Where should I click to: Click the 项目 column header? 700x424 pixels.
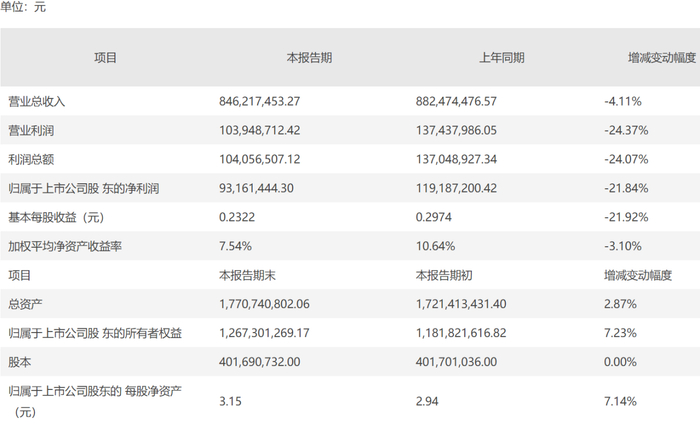pyautogui.click(x=105, y=58)
